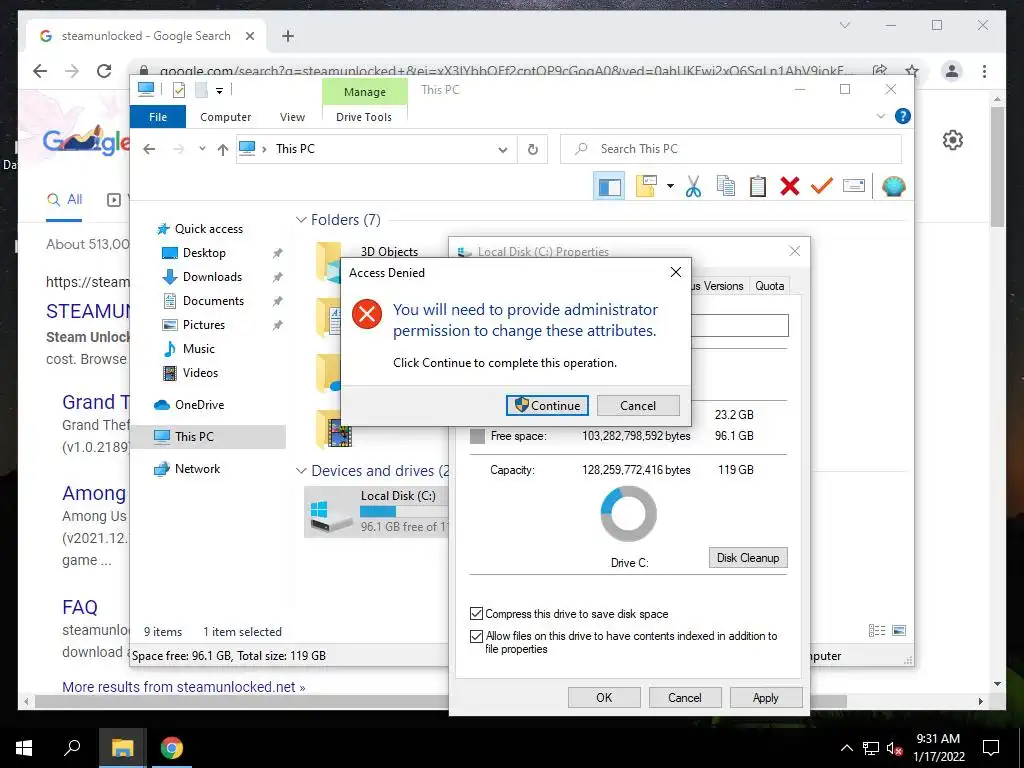
Task: Click the orange checkmark icon in Explorer toolbar
Action: pyautogui.click(x=822, y=187)
